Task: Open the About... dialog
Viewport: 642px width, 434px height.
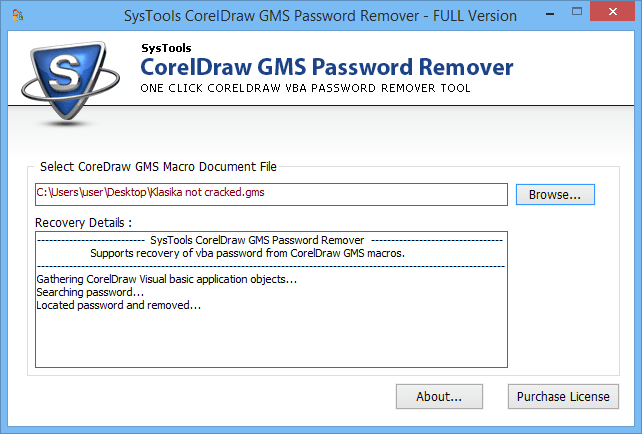Action: (439, 396)
